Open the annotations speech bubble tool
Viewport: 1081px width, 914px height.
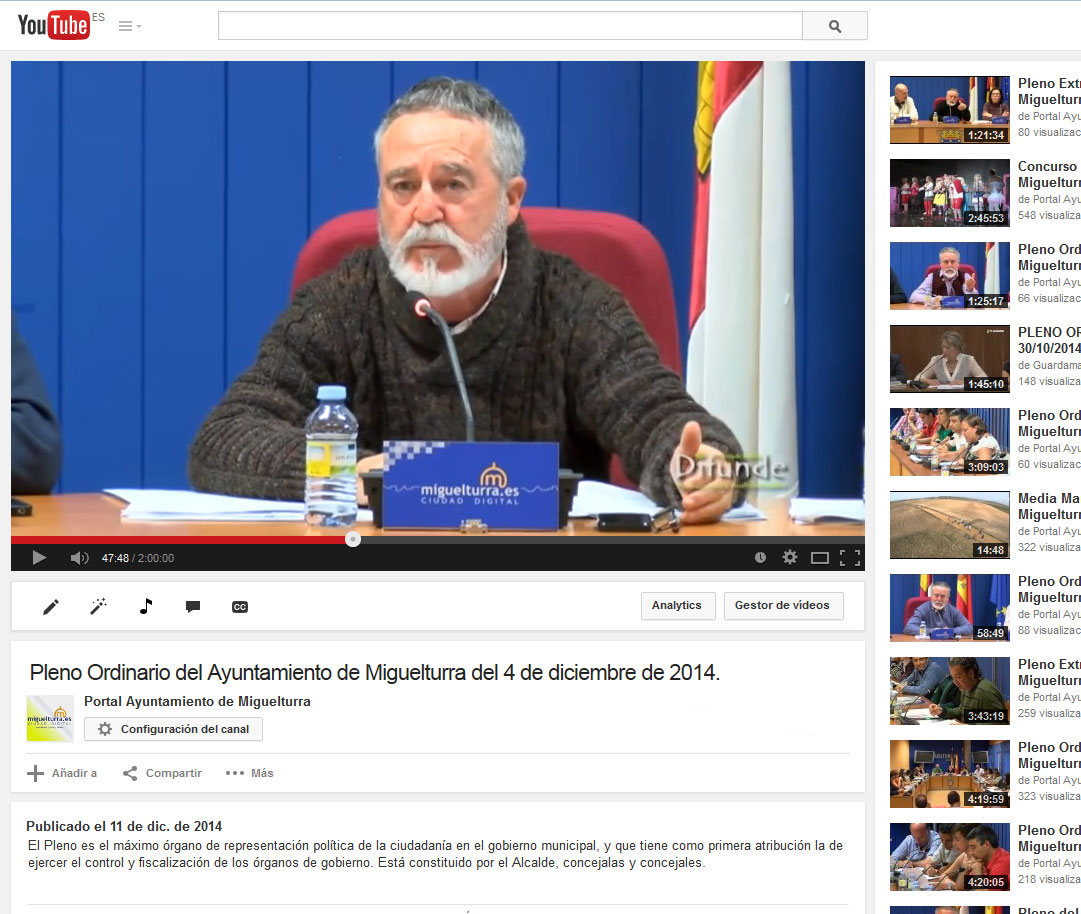193,606
